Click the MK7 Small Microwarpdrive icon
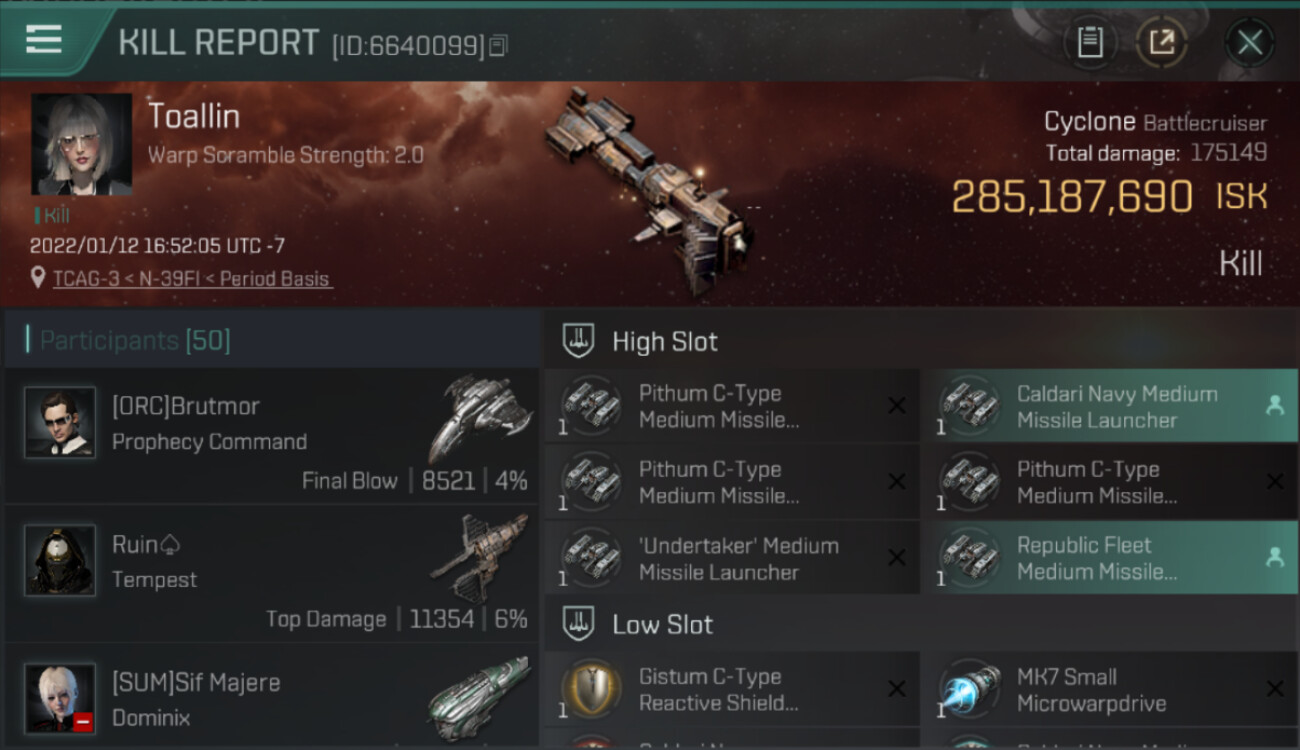The width and height of the screenshot is (1300, 750). click(969, 689)
